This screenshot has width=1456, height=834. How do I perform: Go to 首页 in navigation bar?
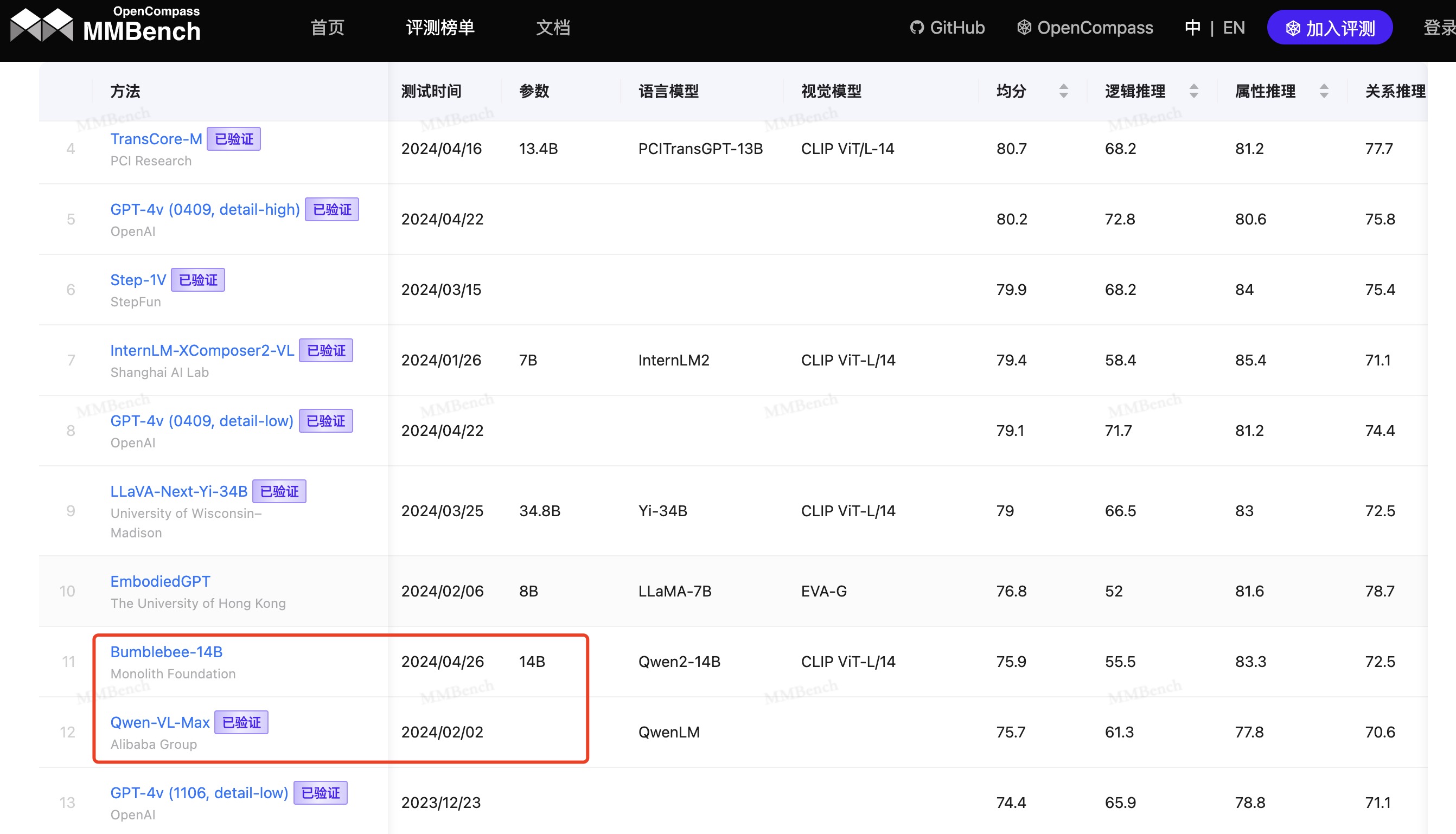click(327, 28)
